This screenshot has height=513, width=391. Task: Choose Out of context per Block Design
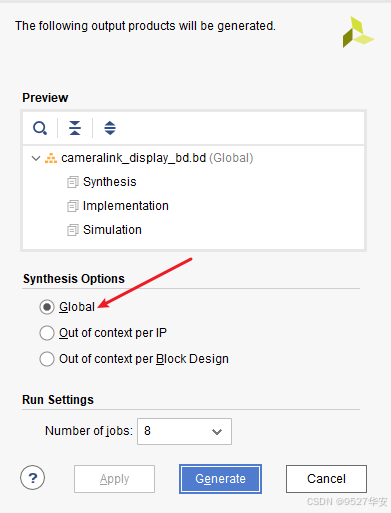click(47, 359)
